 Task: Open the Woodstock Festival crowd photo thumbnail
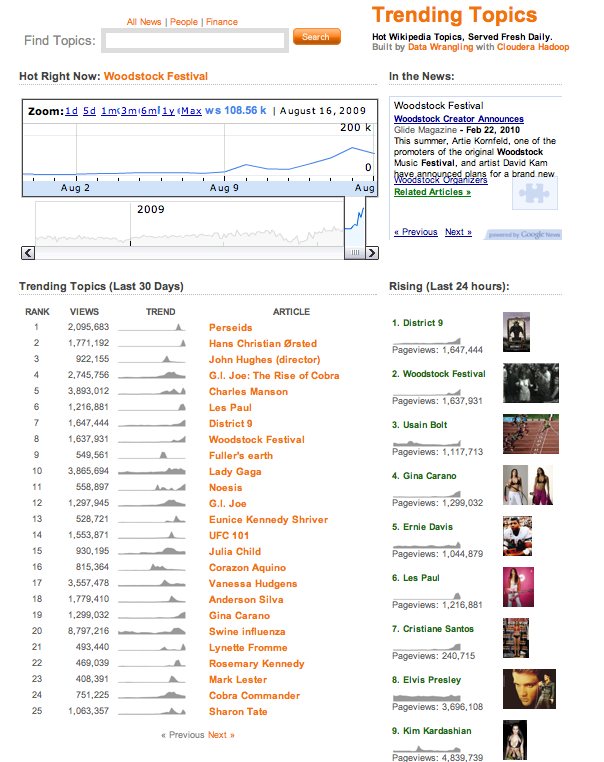[531, 383]
